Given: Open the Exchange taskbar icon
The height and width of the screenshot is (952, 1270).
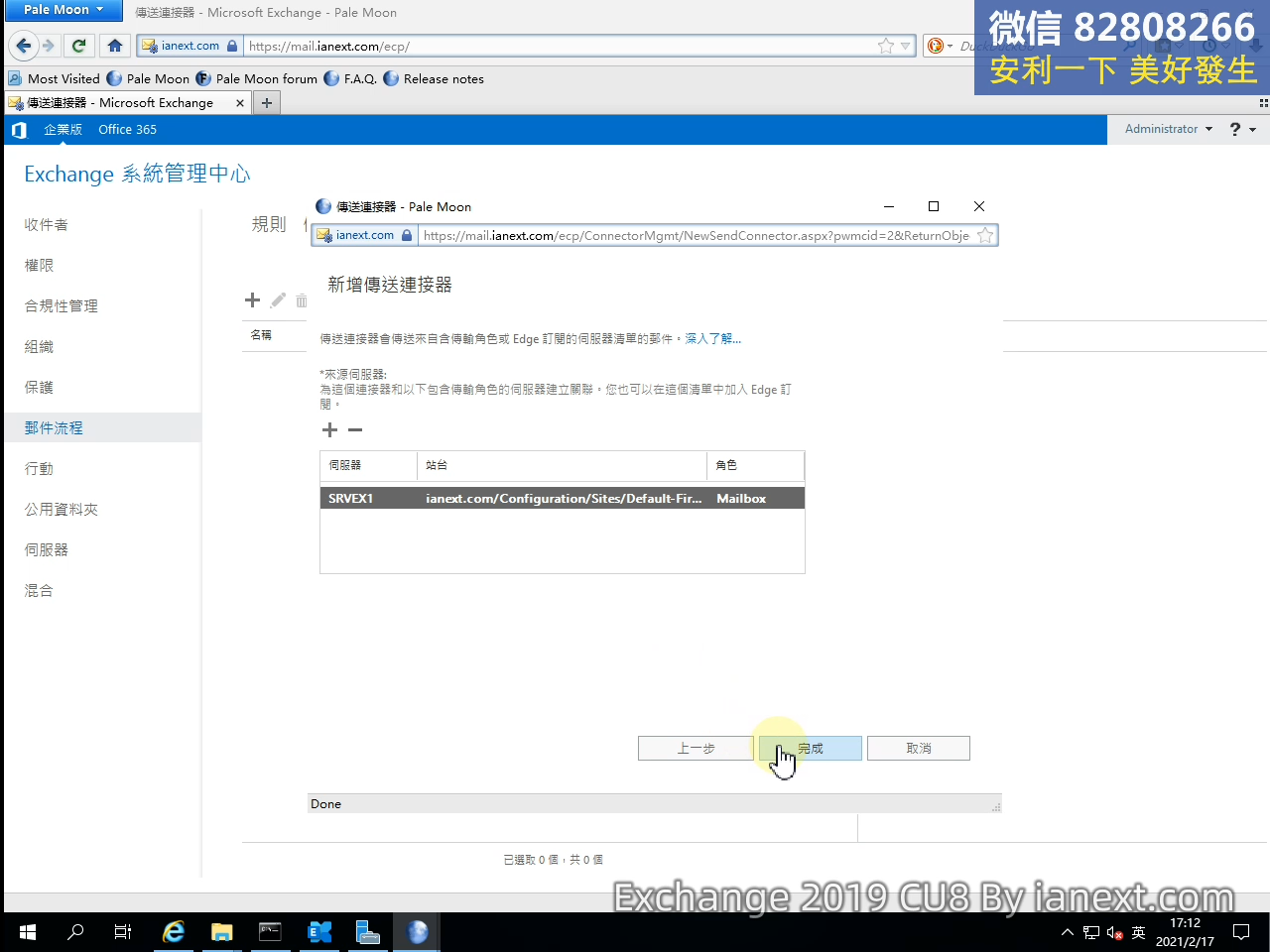Looking at the screenshot, I should (319, 932).
